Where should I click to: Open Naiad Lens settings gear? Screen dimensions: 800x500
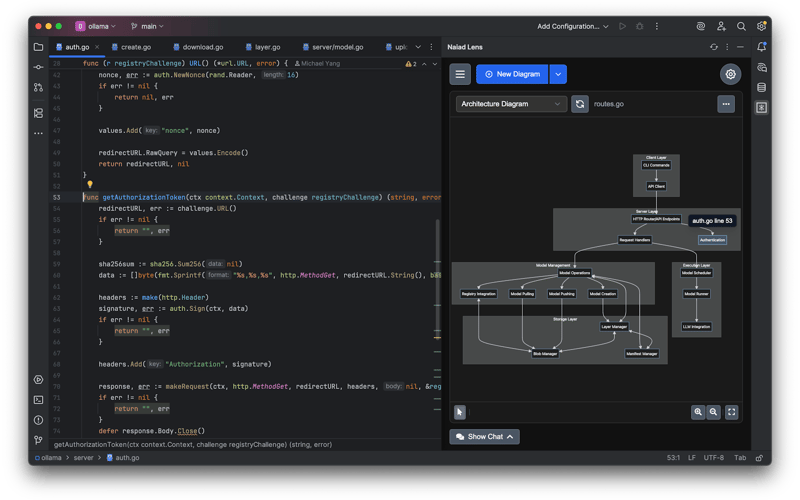[x=730, y=74]
